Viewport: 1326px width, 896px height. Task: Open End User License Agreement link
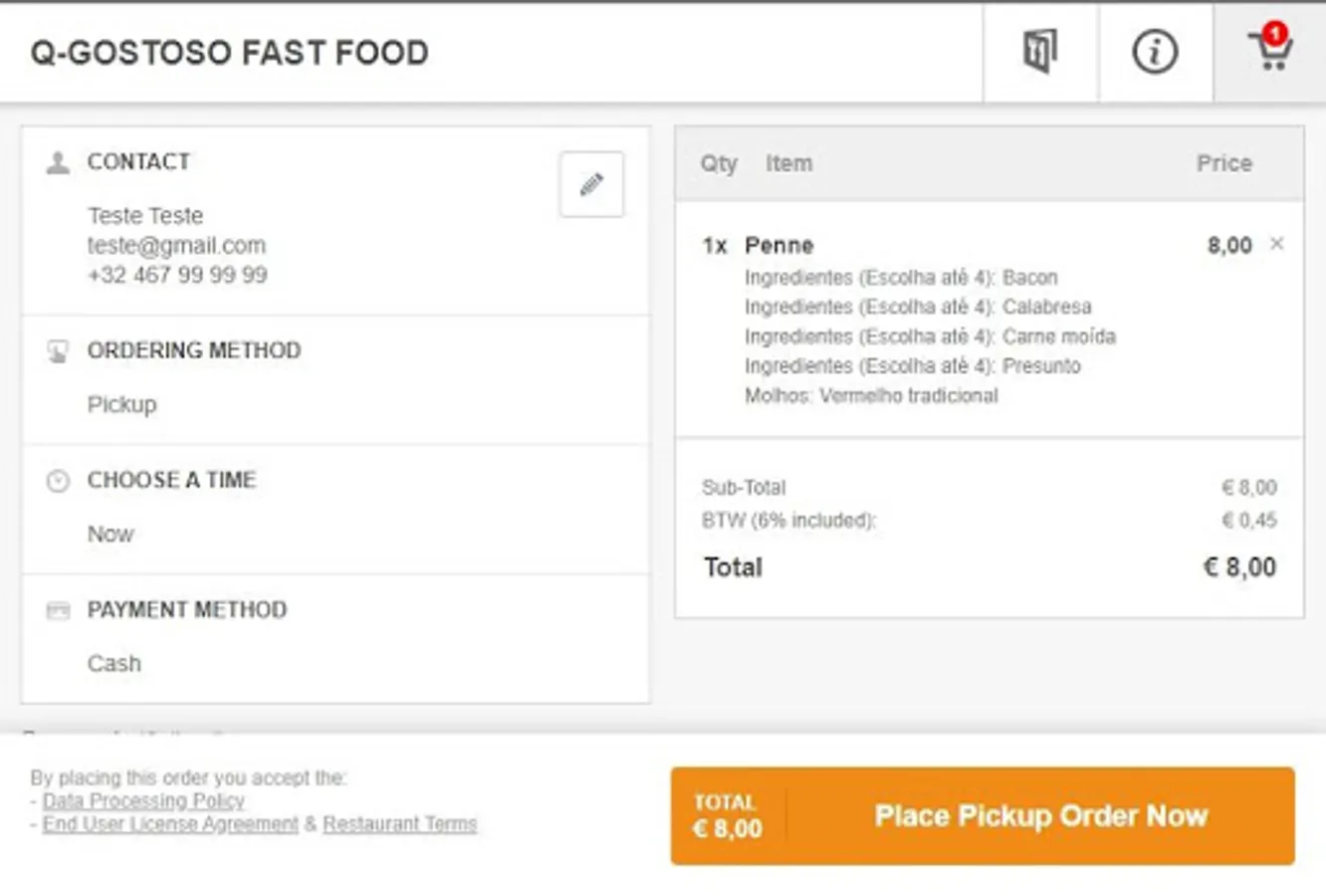170,824
